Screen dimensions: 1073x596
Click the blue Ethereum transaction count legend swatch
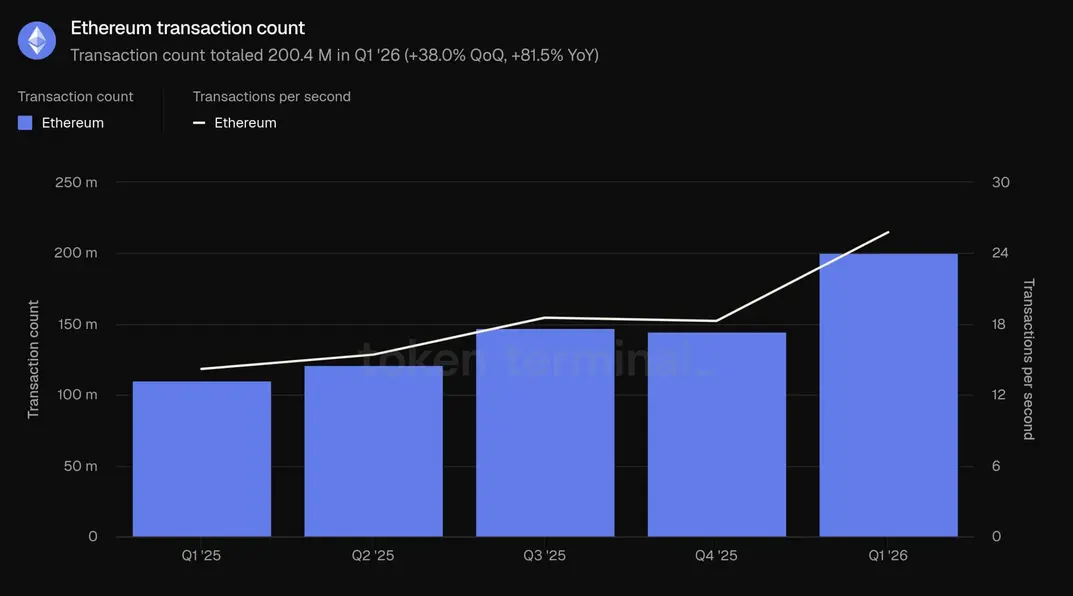pos(25,123)
